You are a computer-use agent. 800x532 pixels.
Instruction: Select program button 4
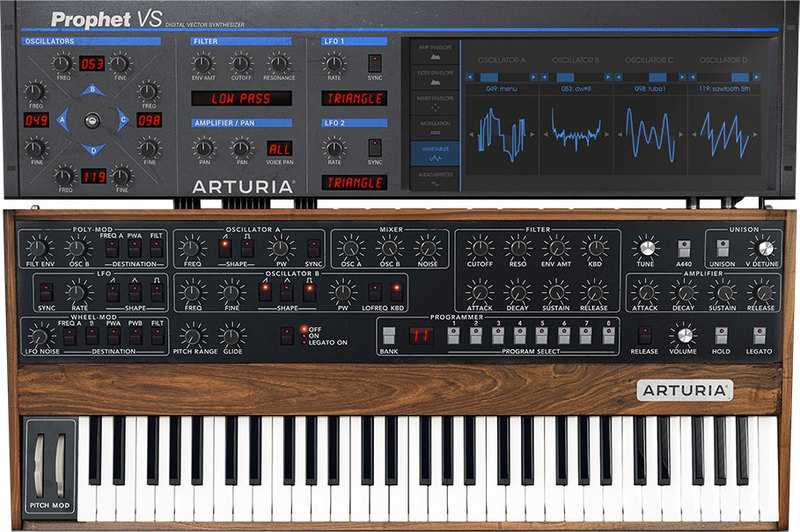click(x=520, y=336)
